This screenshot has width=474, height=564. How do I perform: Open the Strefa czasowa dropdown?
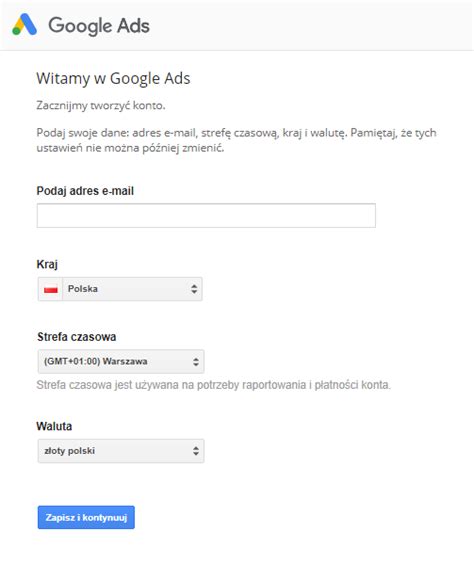tap(121, 361)
